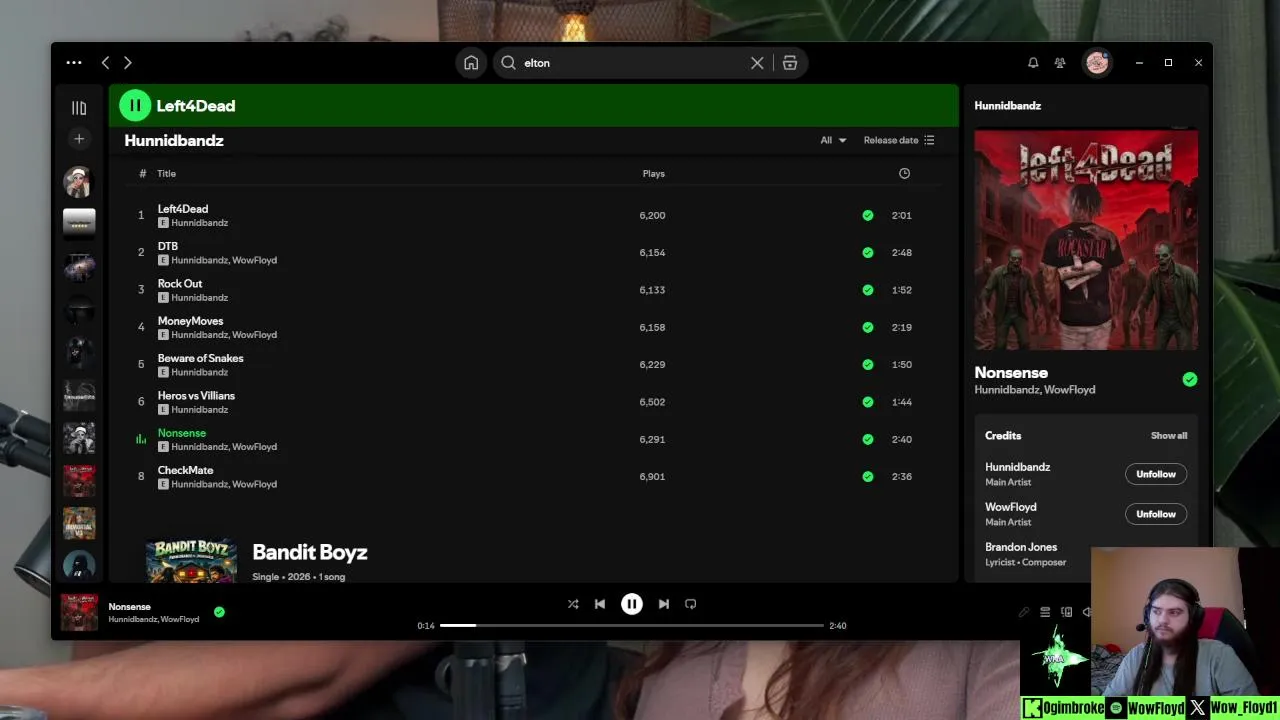The image size is (1280, 720).
Task: Open the Friend Activity icon
Action: 1060,62
